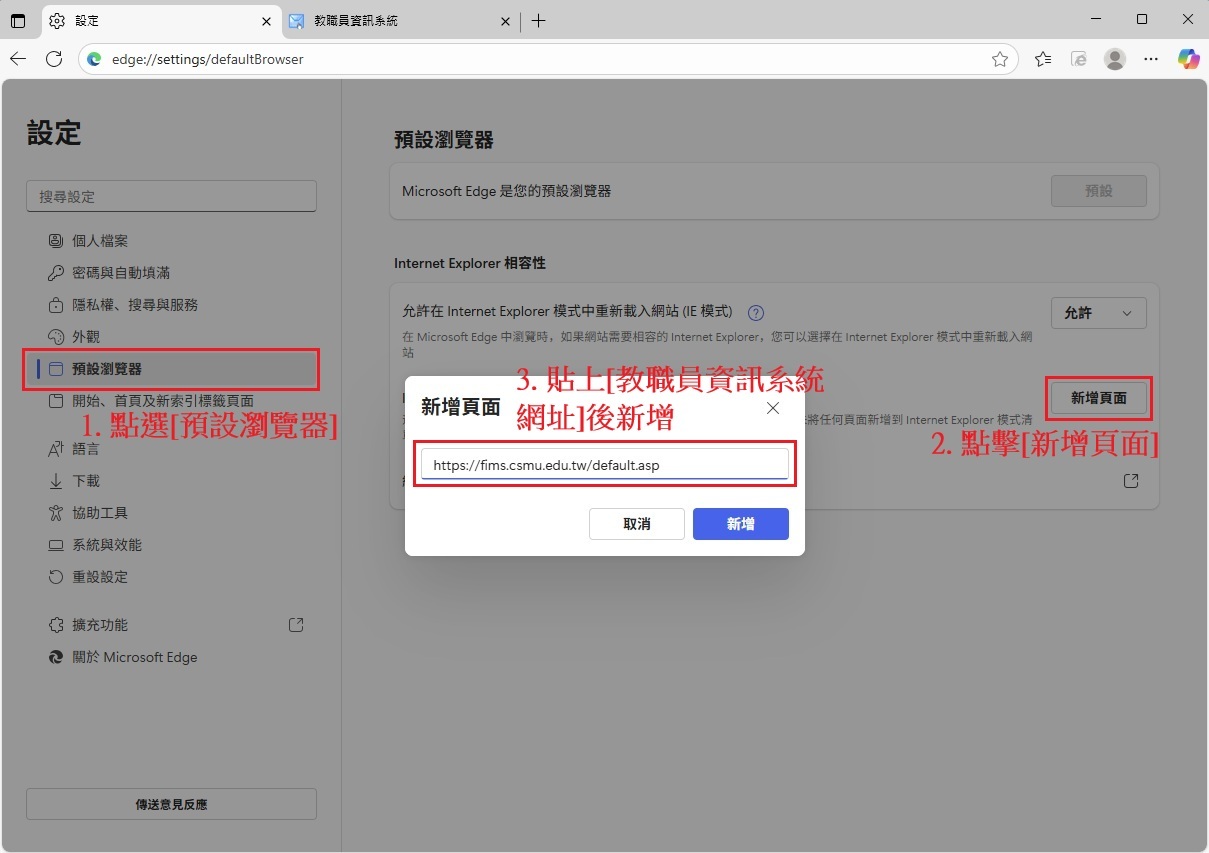Viewport: 1209px width, 853px height.
Task: Click the back navigation arrow
Action: tap(18, 59)
